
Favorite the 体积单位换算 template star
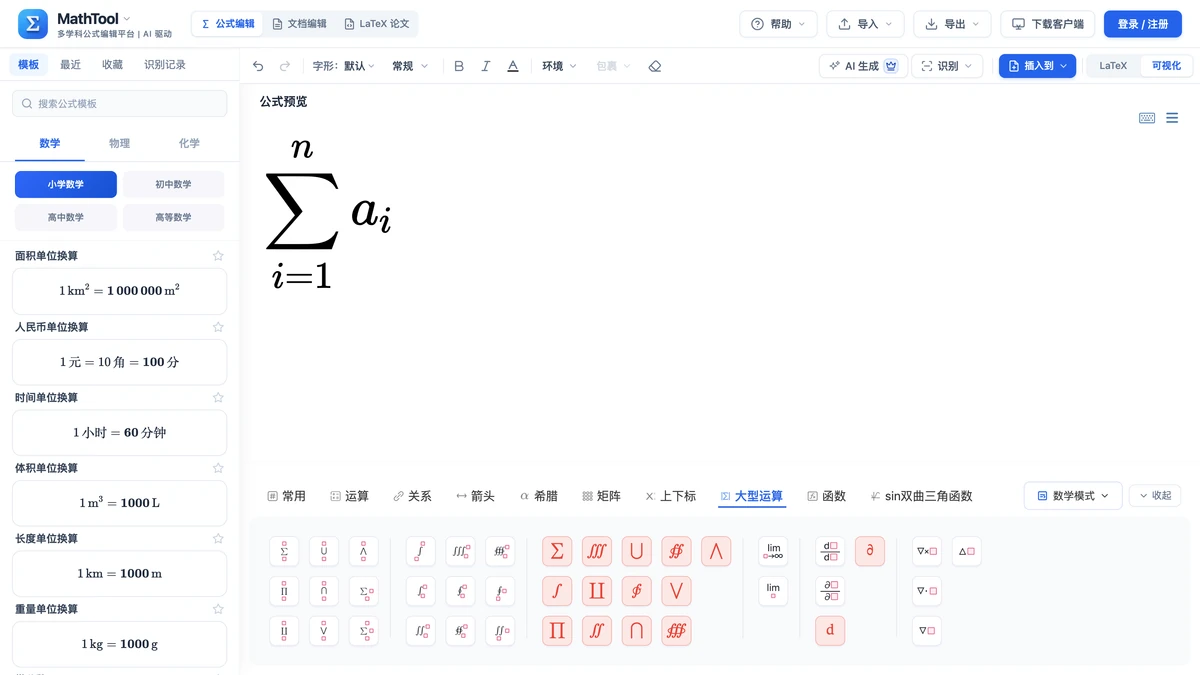(x=218, y=468)
